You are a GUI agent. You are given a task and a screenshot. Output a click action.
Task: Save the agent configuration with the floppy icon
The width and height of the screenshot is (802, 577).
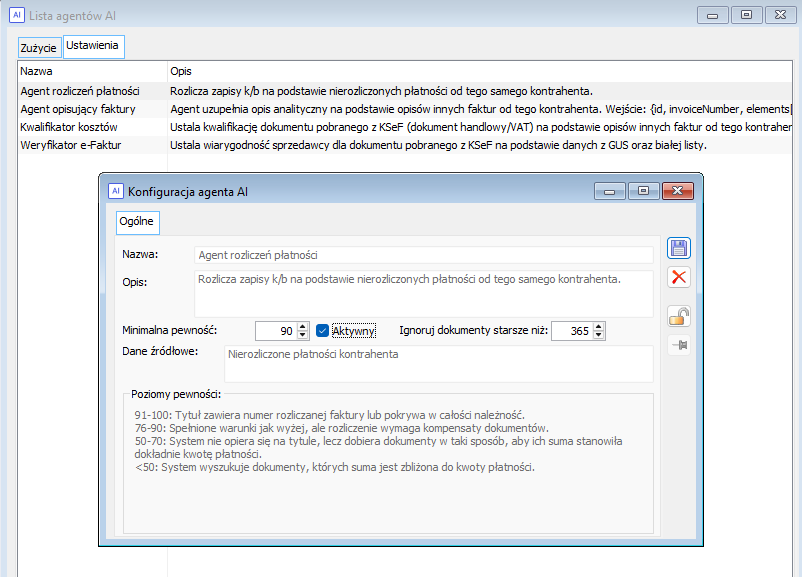click(679, 249)
